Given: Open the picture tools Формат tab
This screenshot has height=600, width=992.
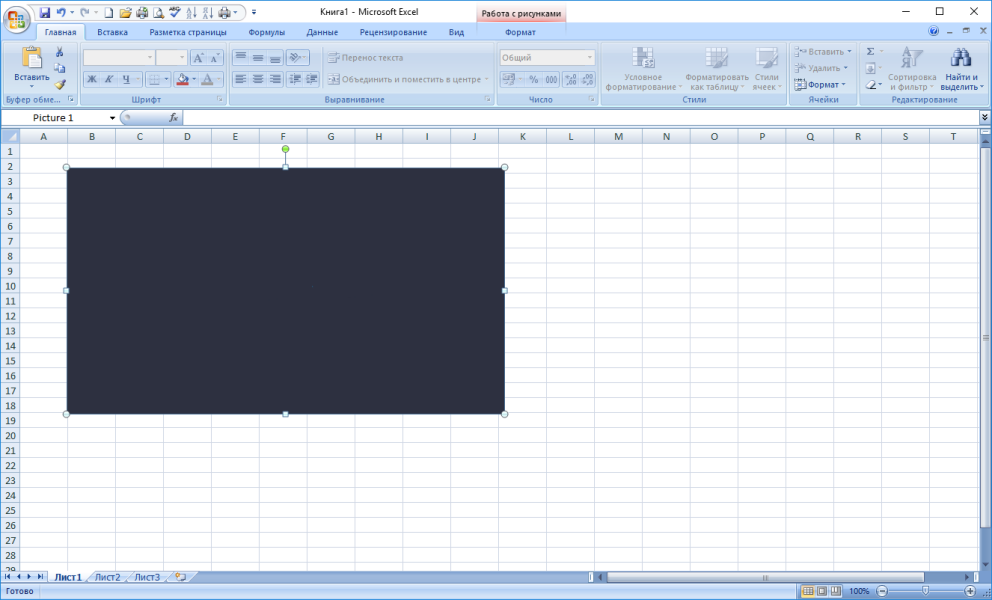Looking at the screenshot, I should tap(520, 32).
